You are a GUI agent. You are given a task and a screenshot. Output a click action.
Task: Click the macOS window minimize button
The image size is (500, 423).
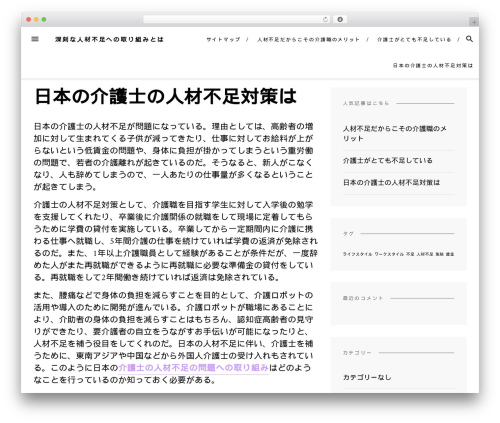tap(36, 20)
